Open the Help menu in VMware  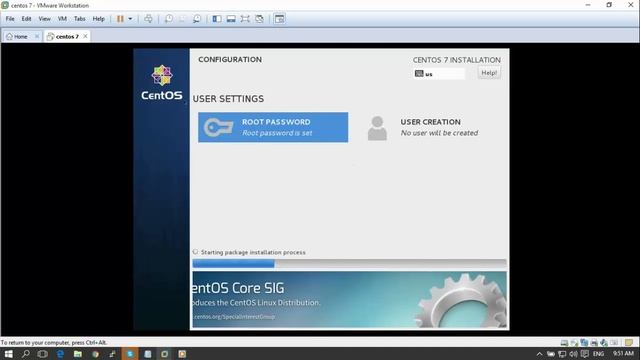(x=98, y=19)
